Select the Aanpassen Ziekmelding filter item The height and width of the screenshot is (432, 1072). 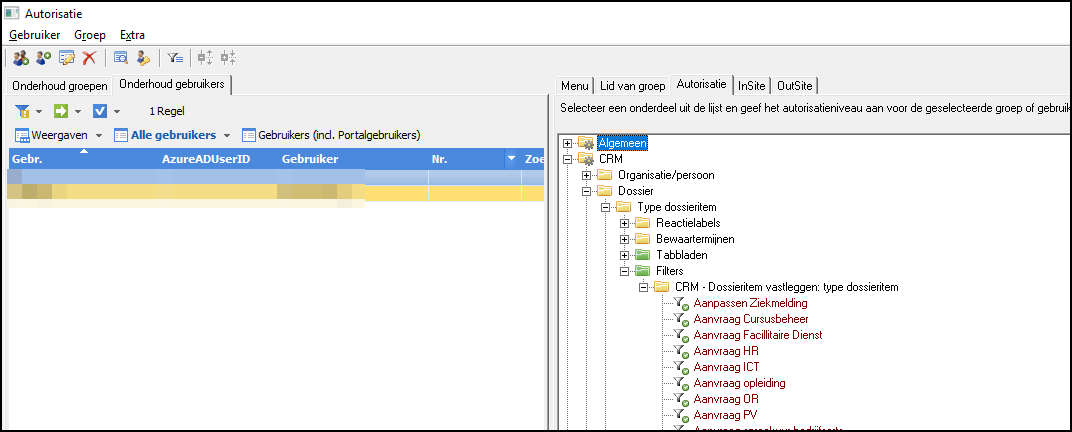[x=750, y=303]
